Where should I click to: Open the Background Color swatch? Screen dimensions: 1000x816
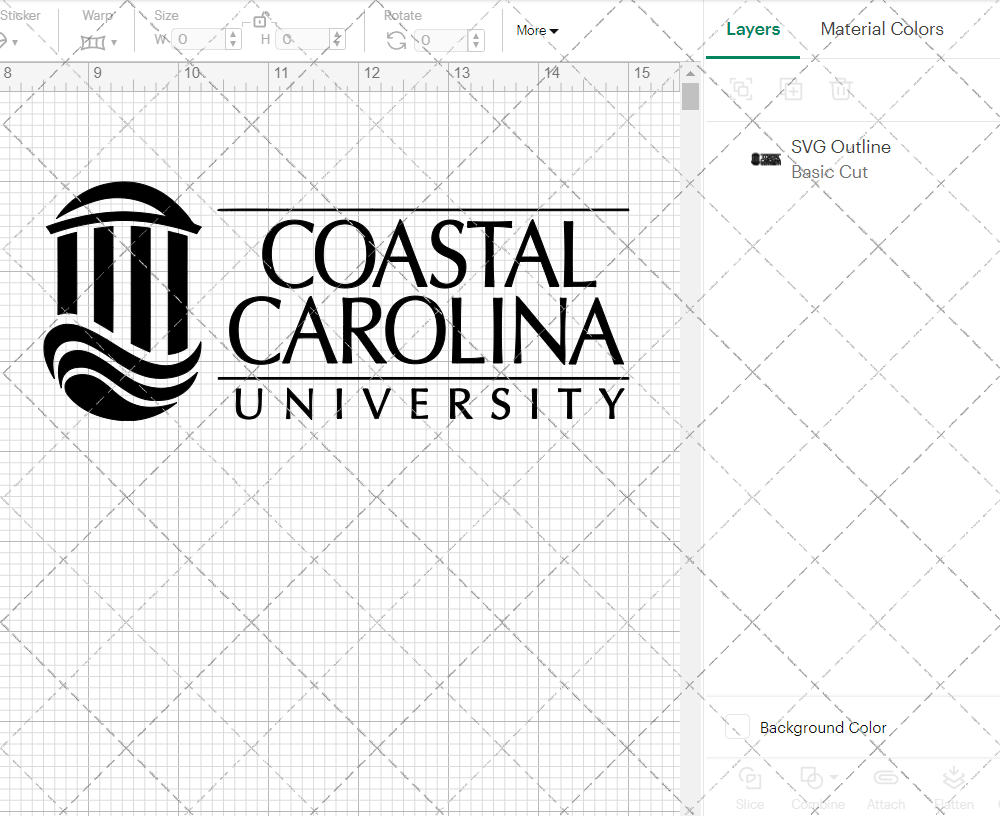coord(736,728)
